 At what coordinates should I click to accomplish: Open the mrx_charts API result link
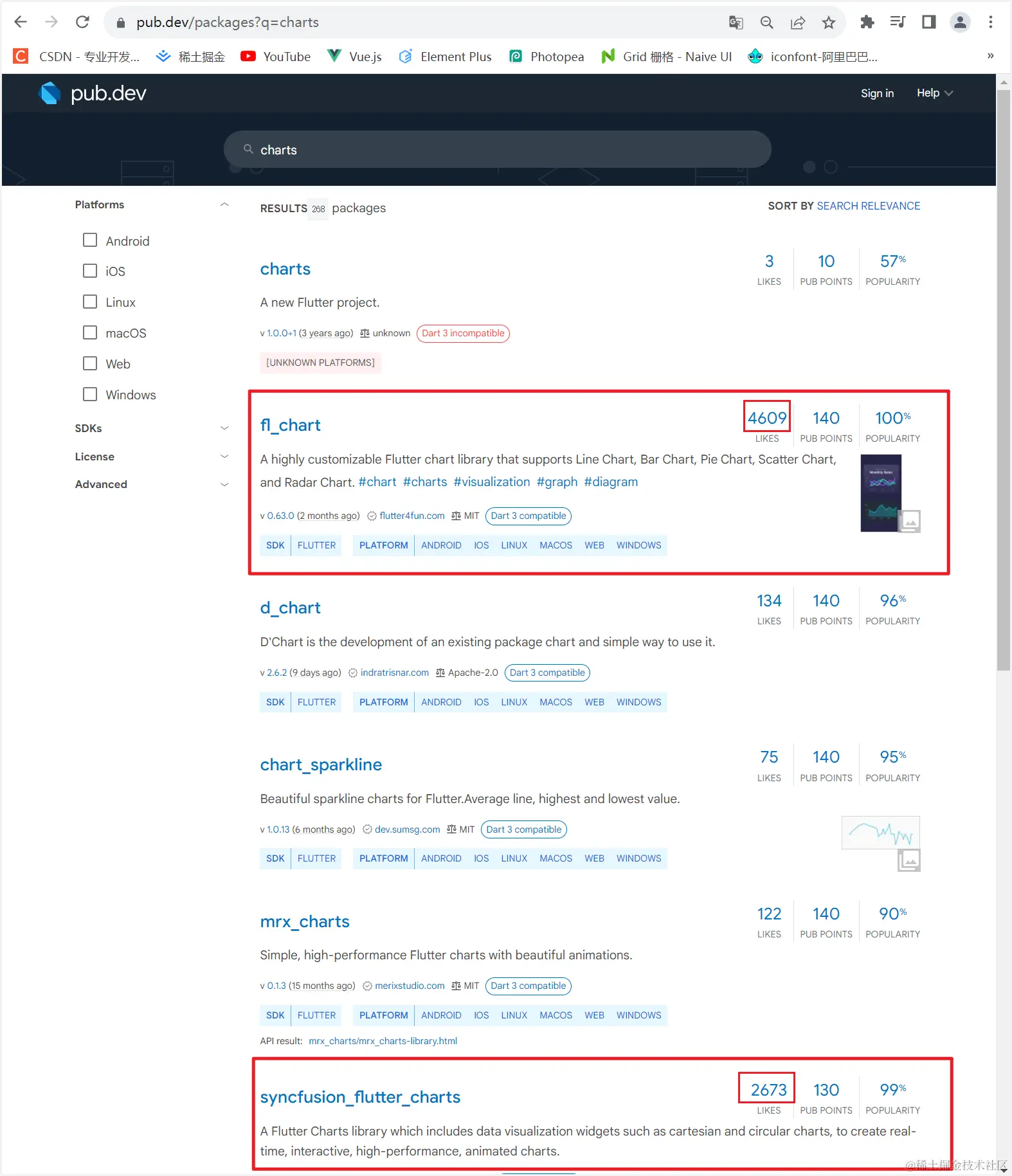pyautogui.click(x=383, y=1041)
